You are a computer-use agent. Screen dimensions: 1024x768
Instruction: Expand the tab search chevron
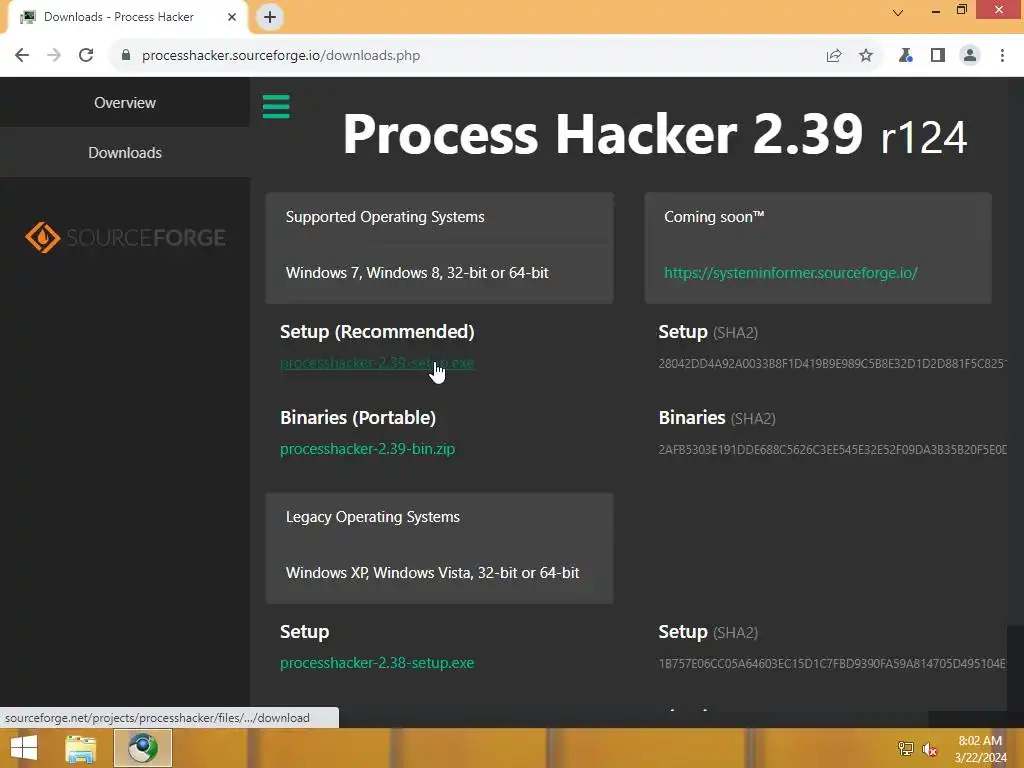tap(898, 12)
